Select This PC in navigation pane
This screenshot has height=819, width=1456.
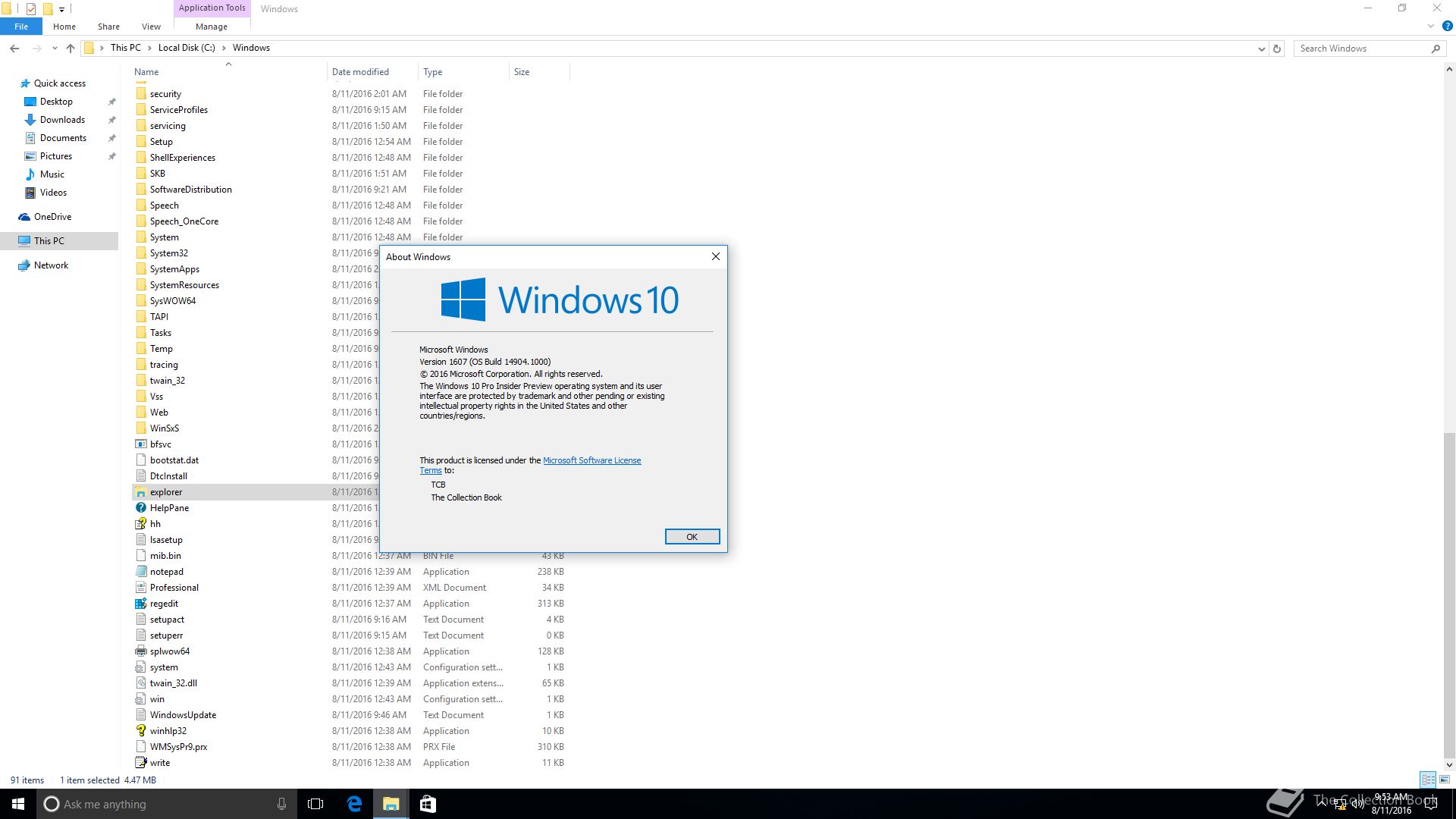pos(49,241)
